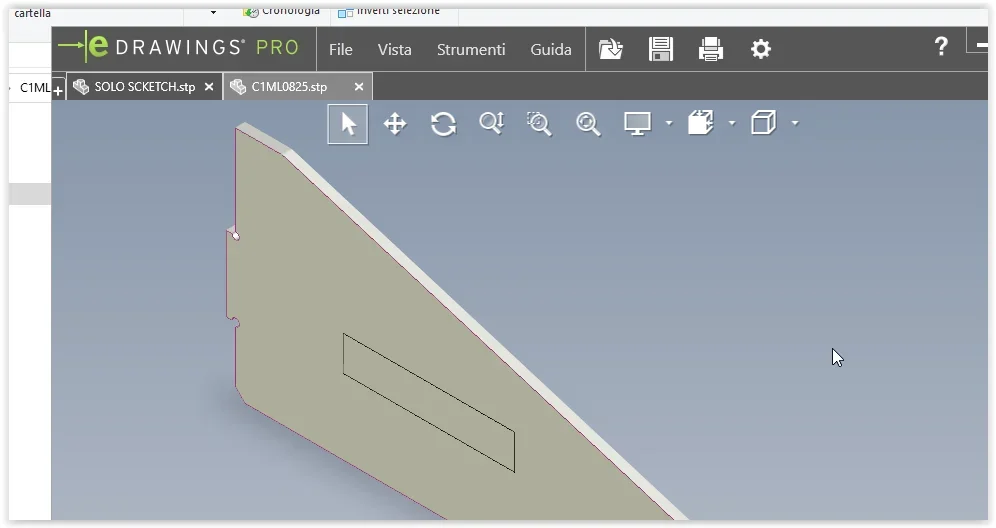
Task: Click the rectangular cutout on the 3D part
Action: point(428,402)
